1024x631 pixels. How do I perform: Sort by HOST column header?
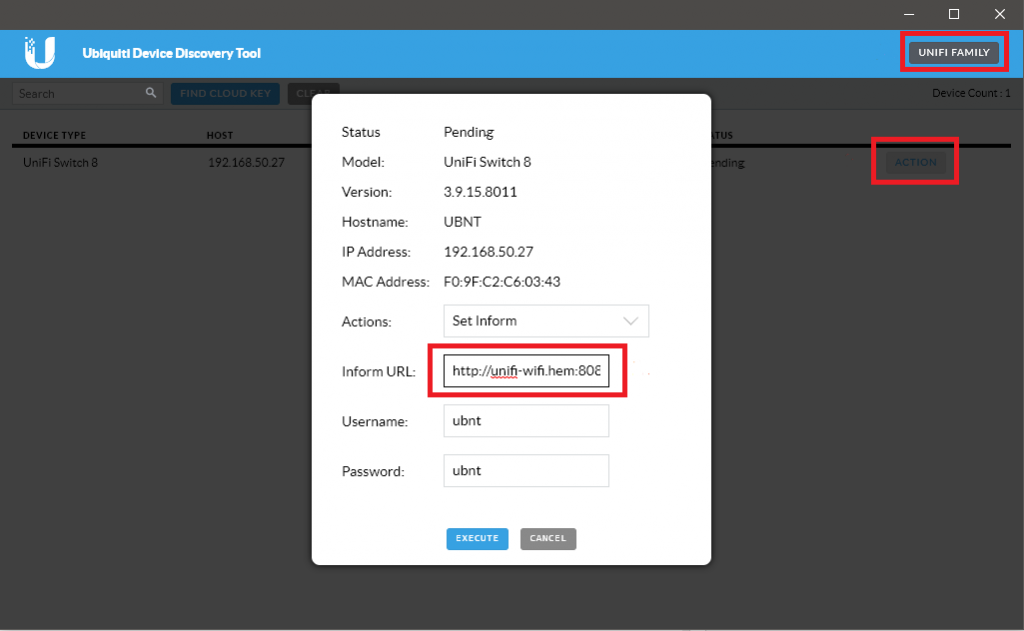coord(219,135)
